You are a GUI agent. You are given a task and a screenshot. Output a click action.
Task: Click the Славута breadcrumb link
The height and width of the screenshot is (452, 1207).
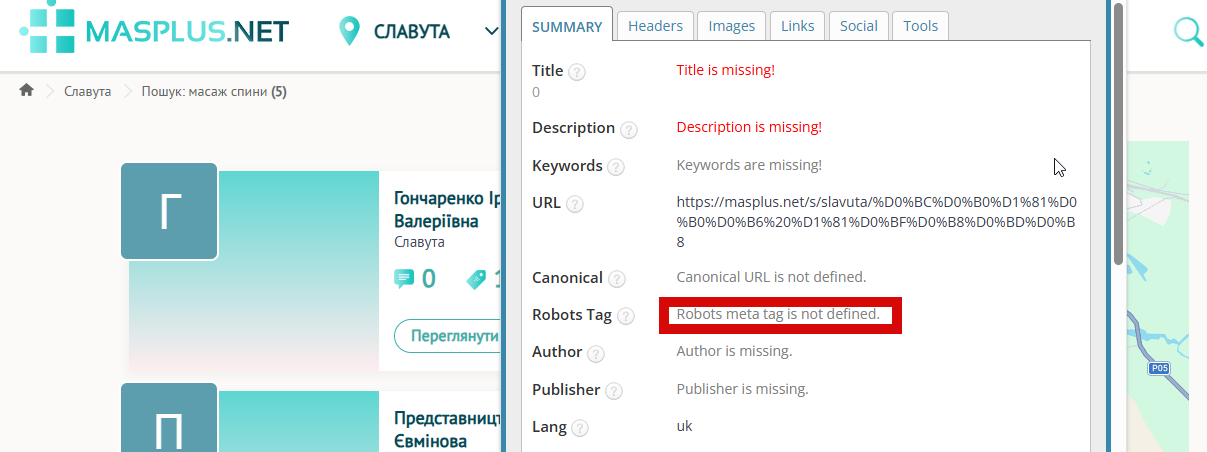pyautogui.click(x=88, y=92)
